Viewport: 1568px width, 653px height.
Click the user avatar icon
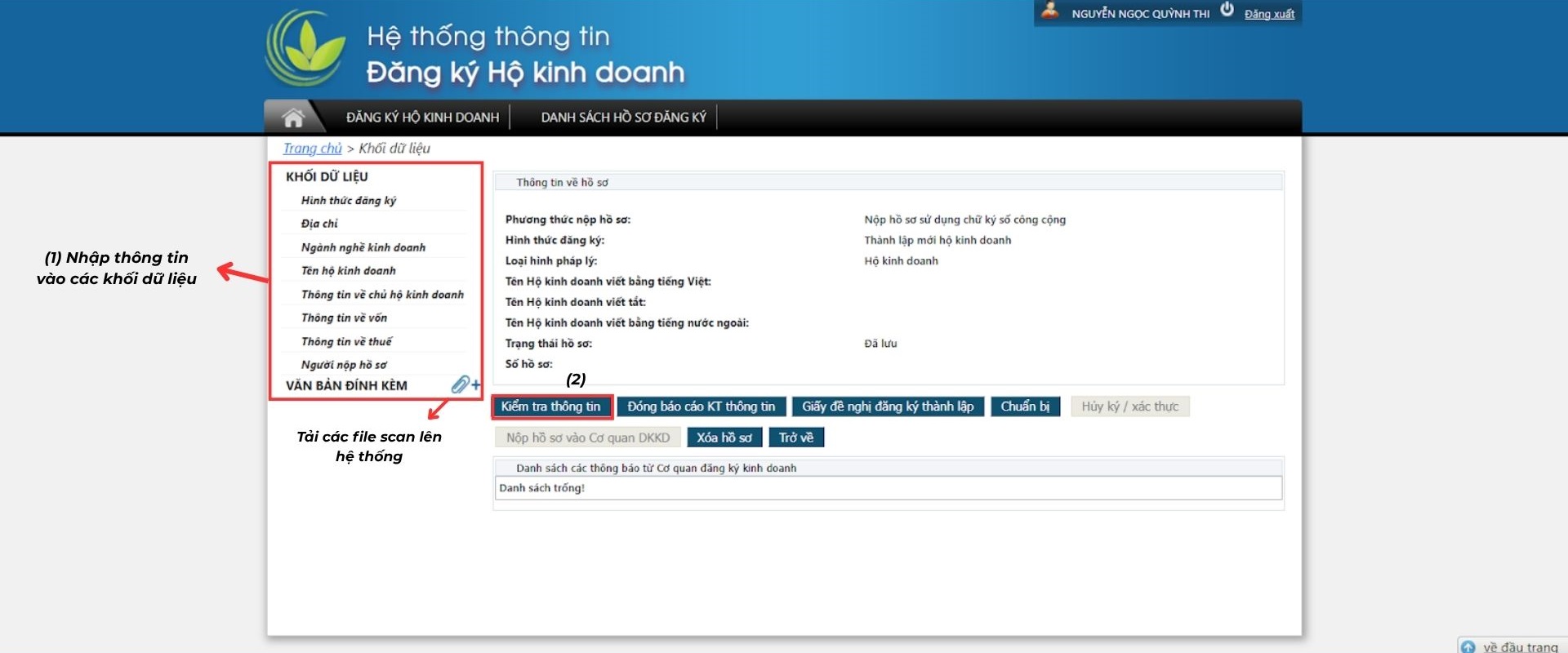pos(1050,11)
